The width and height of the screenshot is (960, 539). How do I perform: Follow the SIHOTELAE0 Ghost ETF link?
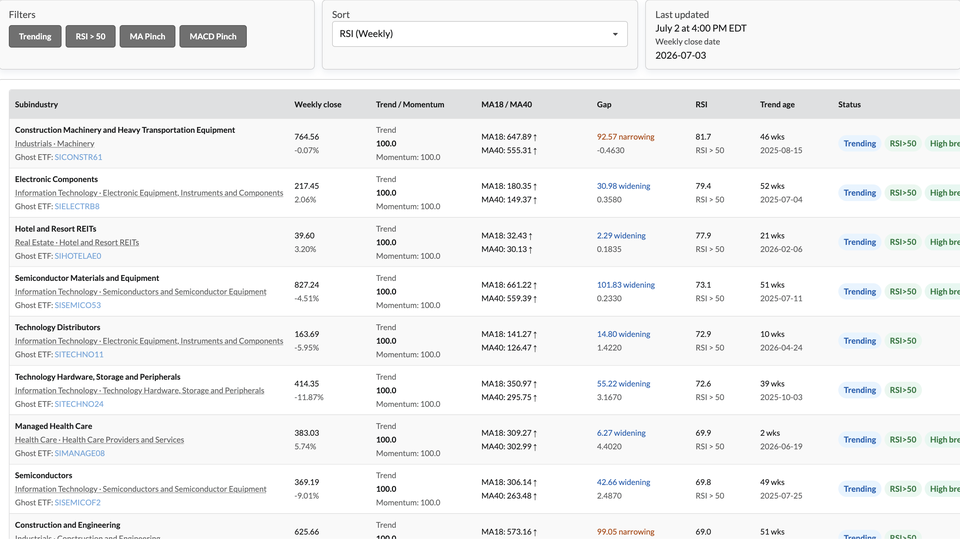(x=78, y=256)
